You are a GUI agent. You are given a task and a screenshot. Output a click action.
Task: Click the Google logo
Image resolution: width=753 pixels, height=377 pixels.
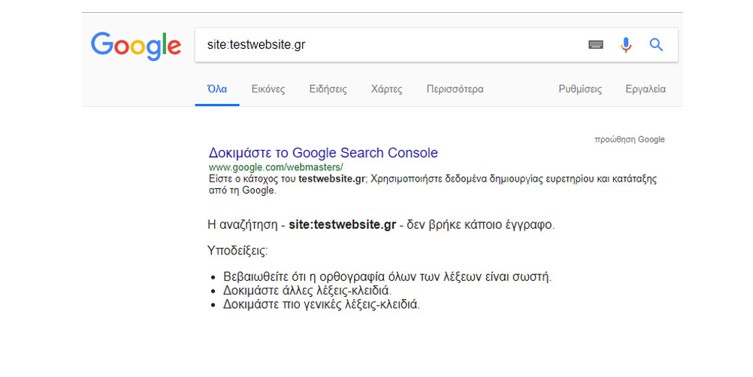pyautogui.click(x=136, y=46)
